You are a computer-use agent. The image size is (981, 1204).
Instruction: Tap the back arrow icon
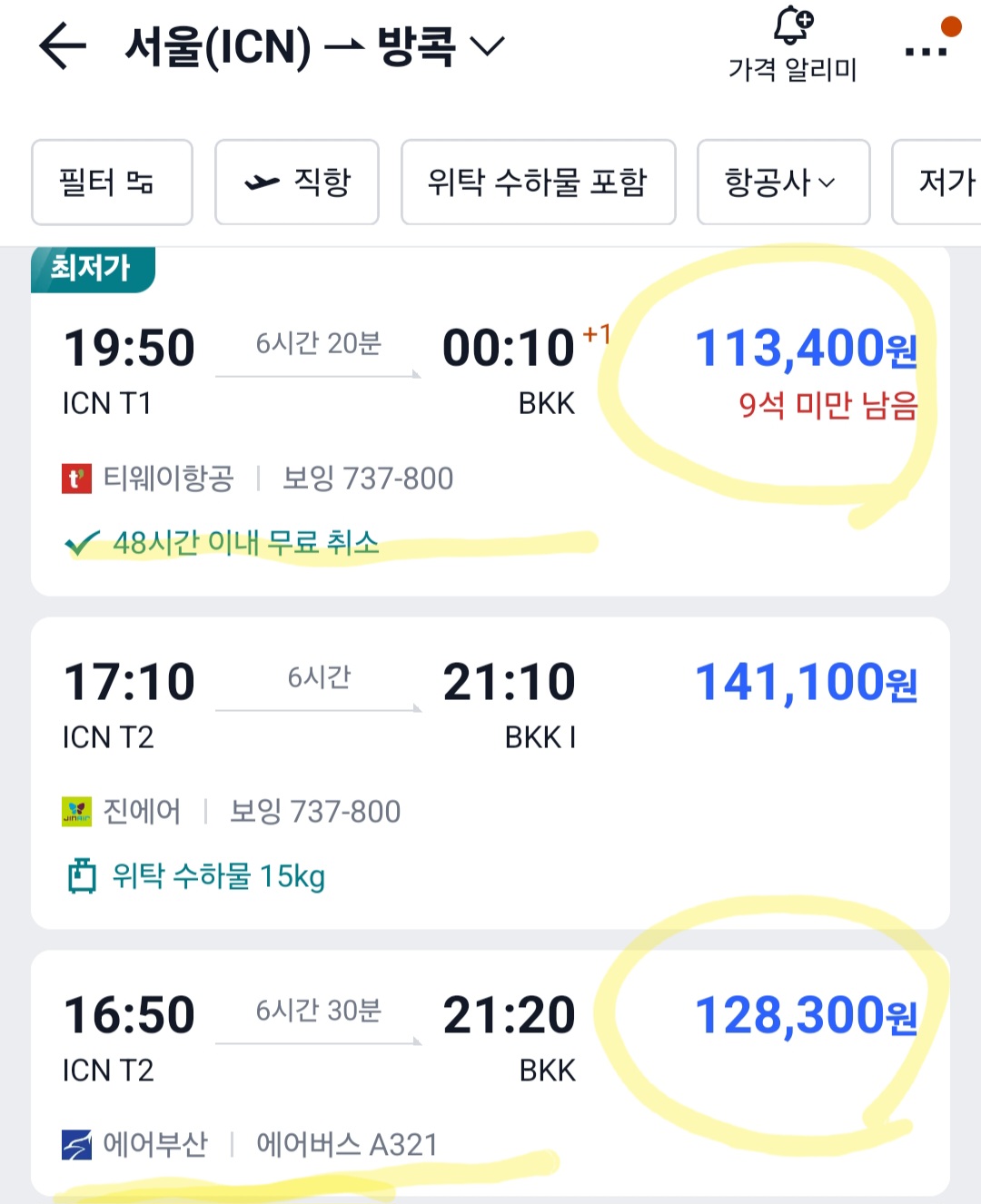pos(62,46)
